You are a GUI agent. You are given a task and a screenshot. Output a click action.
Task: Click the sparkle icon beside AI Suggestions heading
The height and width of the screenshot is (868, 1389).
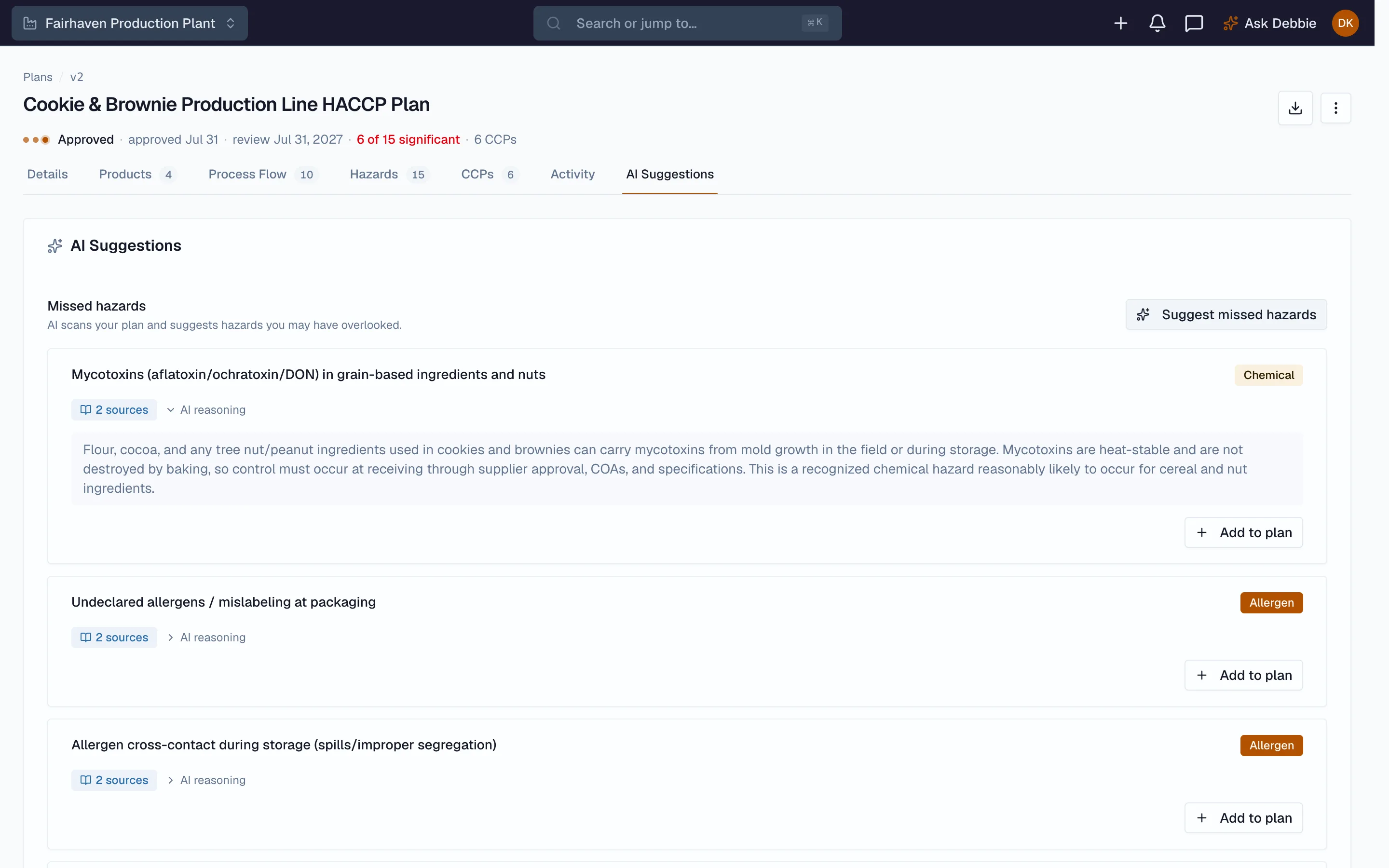[x=55, y=246]
